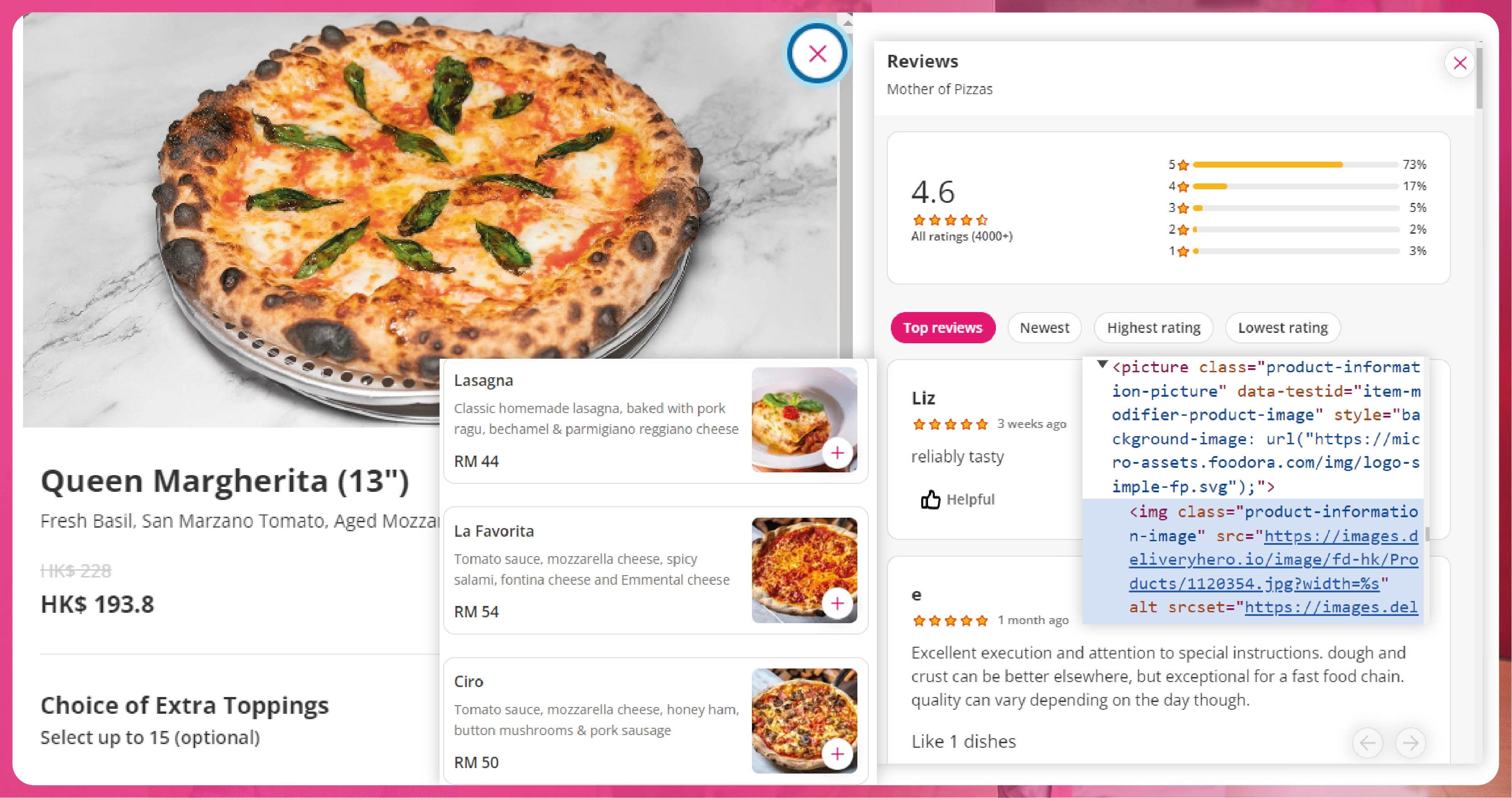
Task: Sort reviews by Highest rating
Action: click(1153, 327)
